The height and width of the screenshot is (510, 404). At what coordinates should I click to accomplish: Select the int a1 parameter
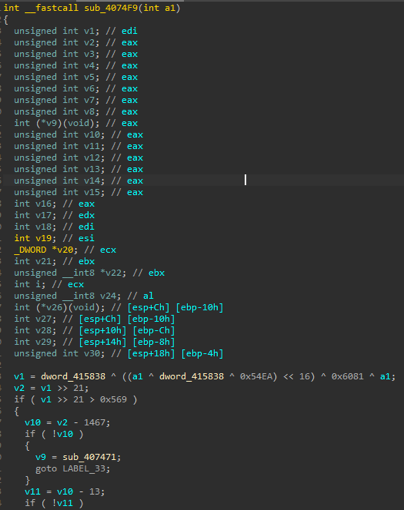coord(159,8)
